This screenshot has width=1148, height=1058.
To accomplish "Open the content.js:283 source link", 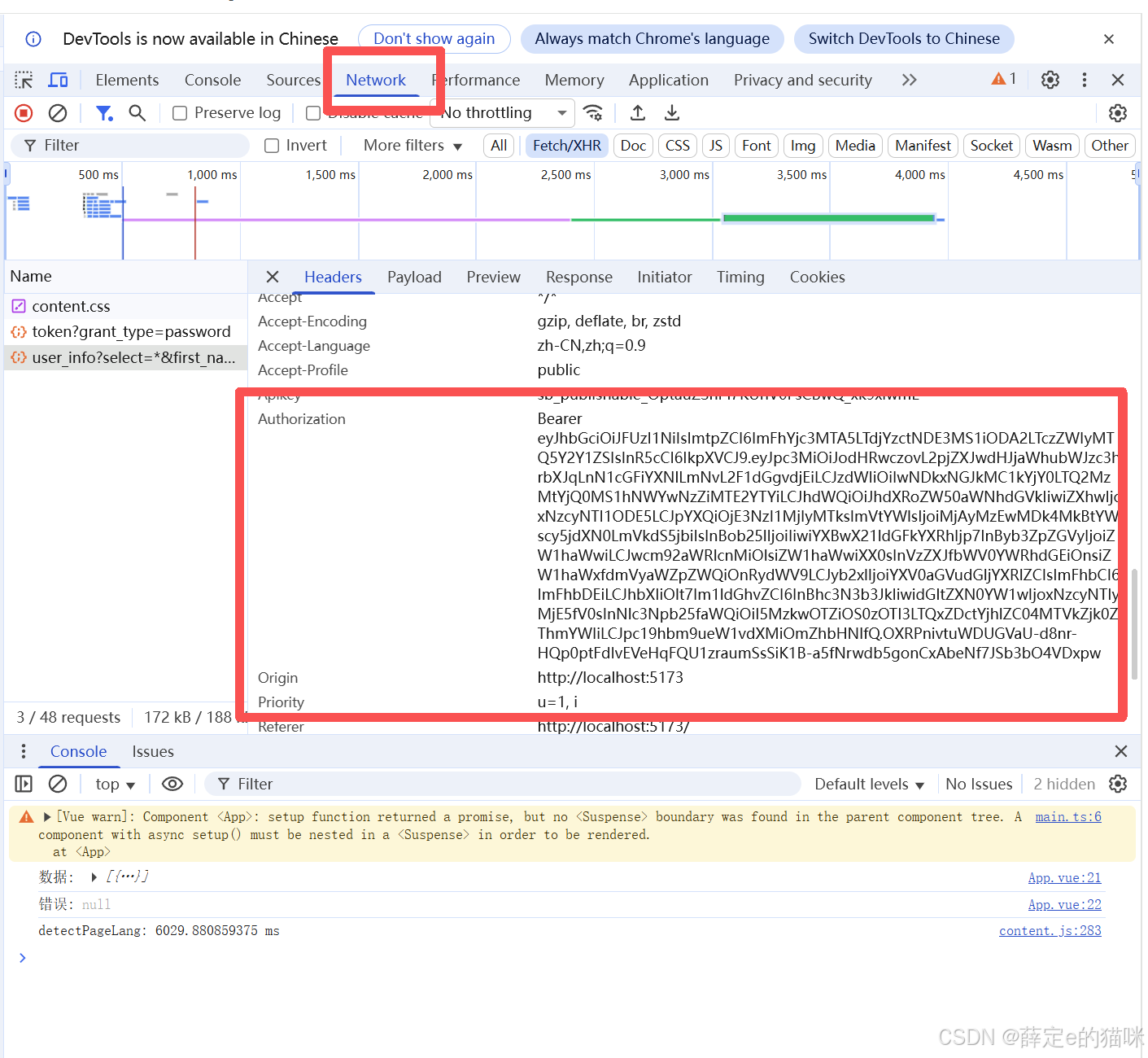I will tap(1050, 931).
